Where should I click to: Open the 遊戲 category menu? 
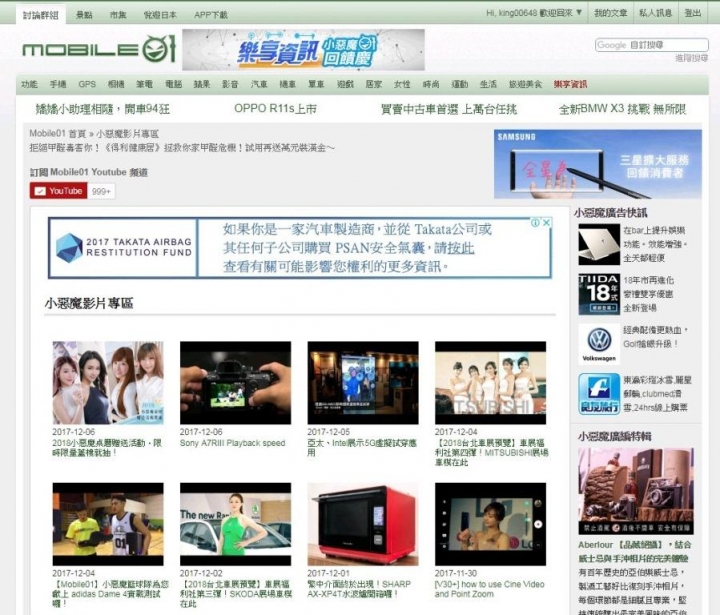click(345, 84)
